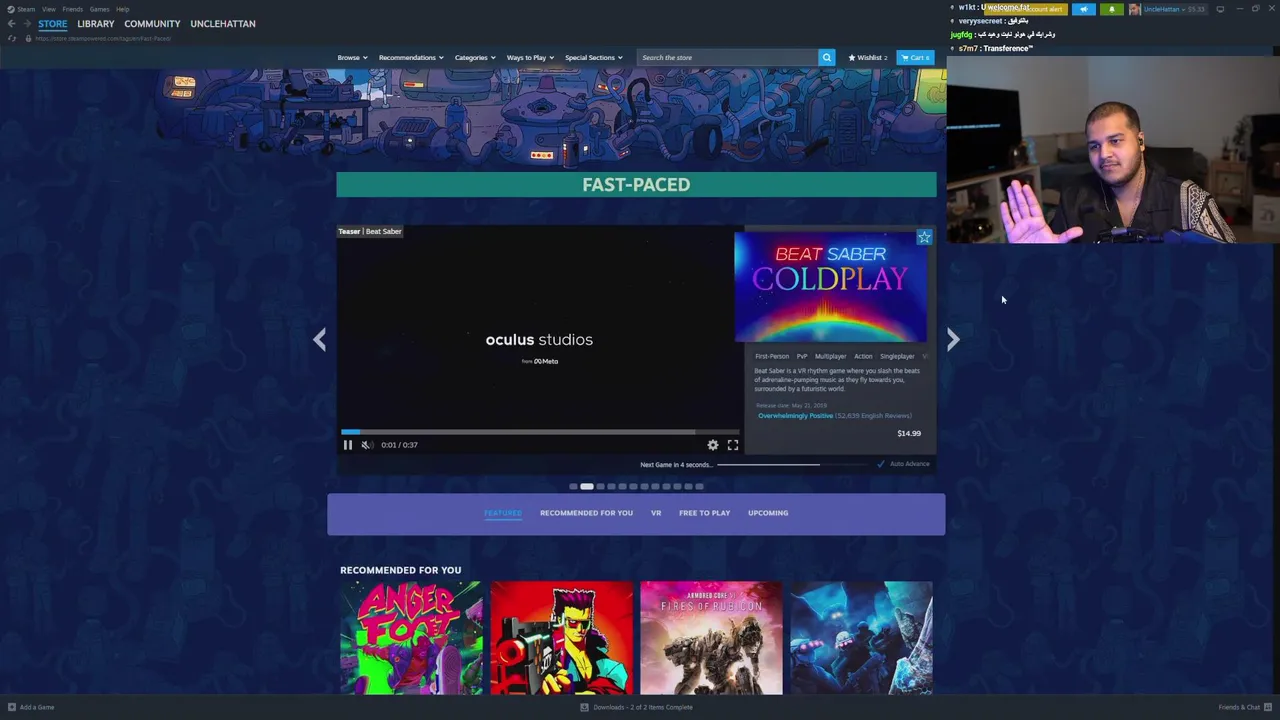
Task: Click the store URL address text
Action: [x=103, y=38]
